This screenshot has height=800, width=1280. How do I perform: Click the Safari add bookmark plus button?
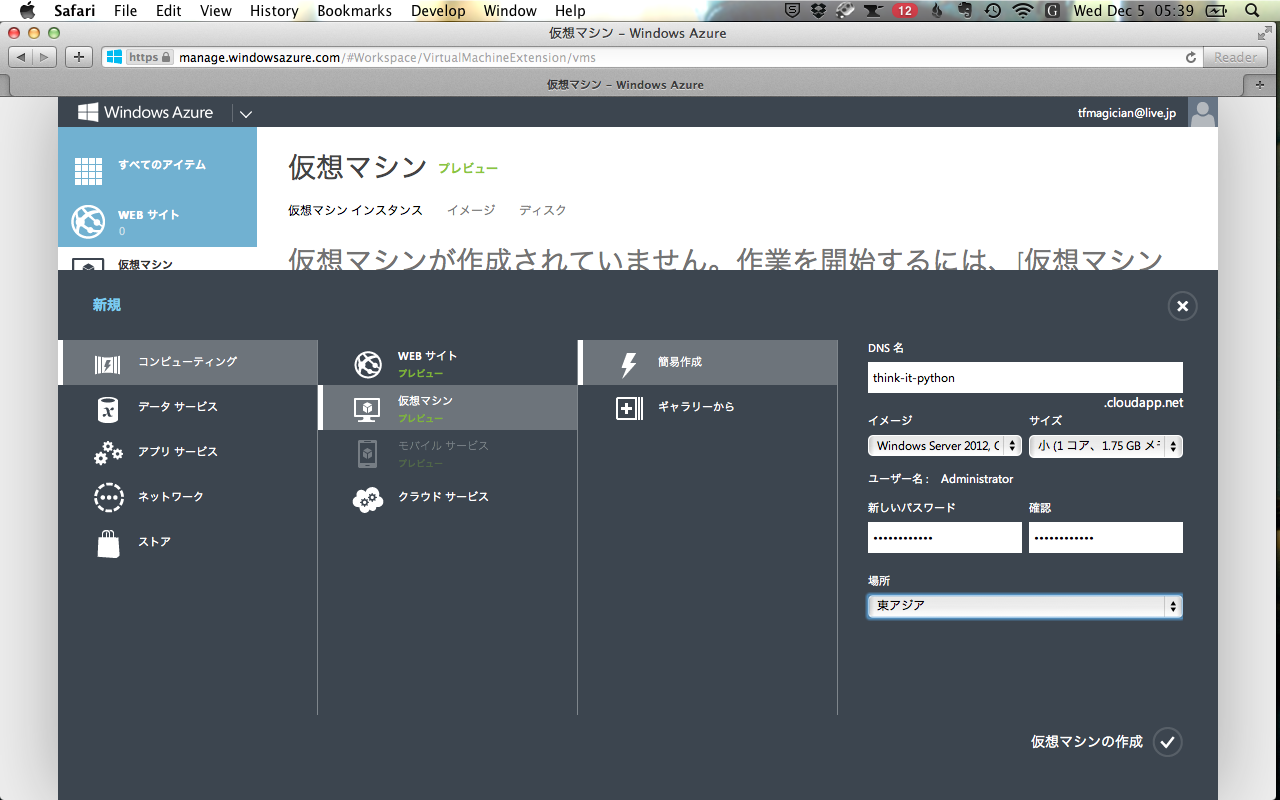pos(80,57)
